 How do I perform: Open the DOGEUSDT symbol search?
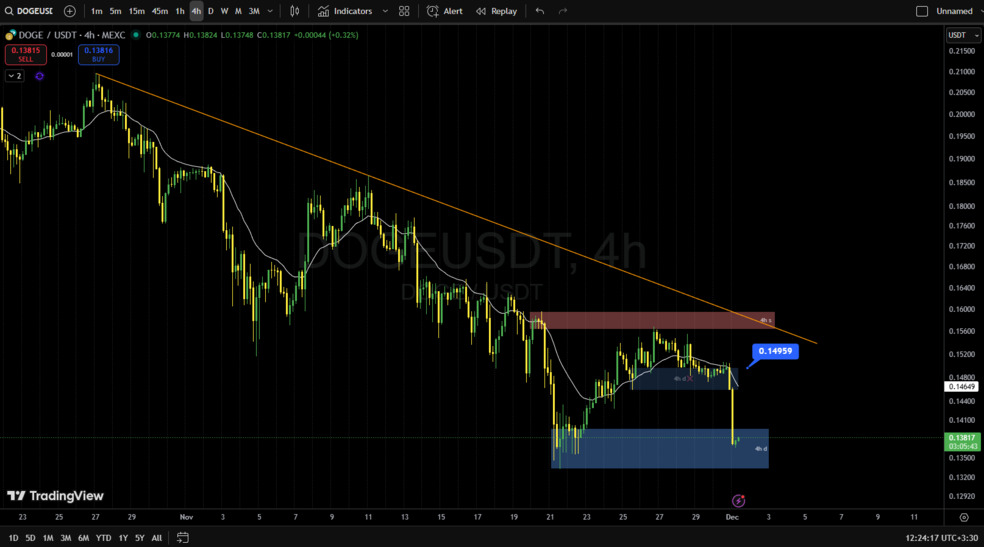pyautogui.click(x=30, y=11)
